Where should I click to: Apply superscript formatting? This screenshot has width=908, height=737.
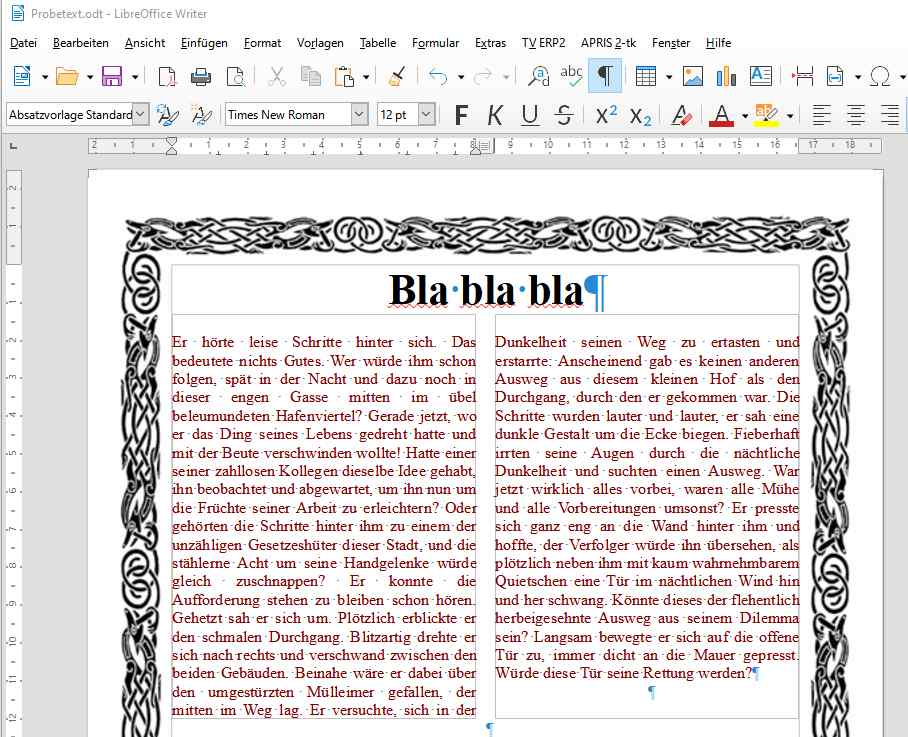[x=606, y=115]
